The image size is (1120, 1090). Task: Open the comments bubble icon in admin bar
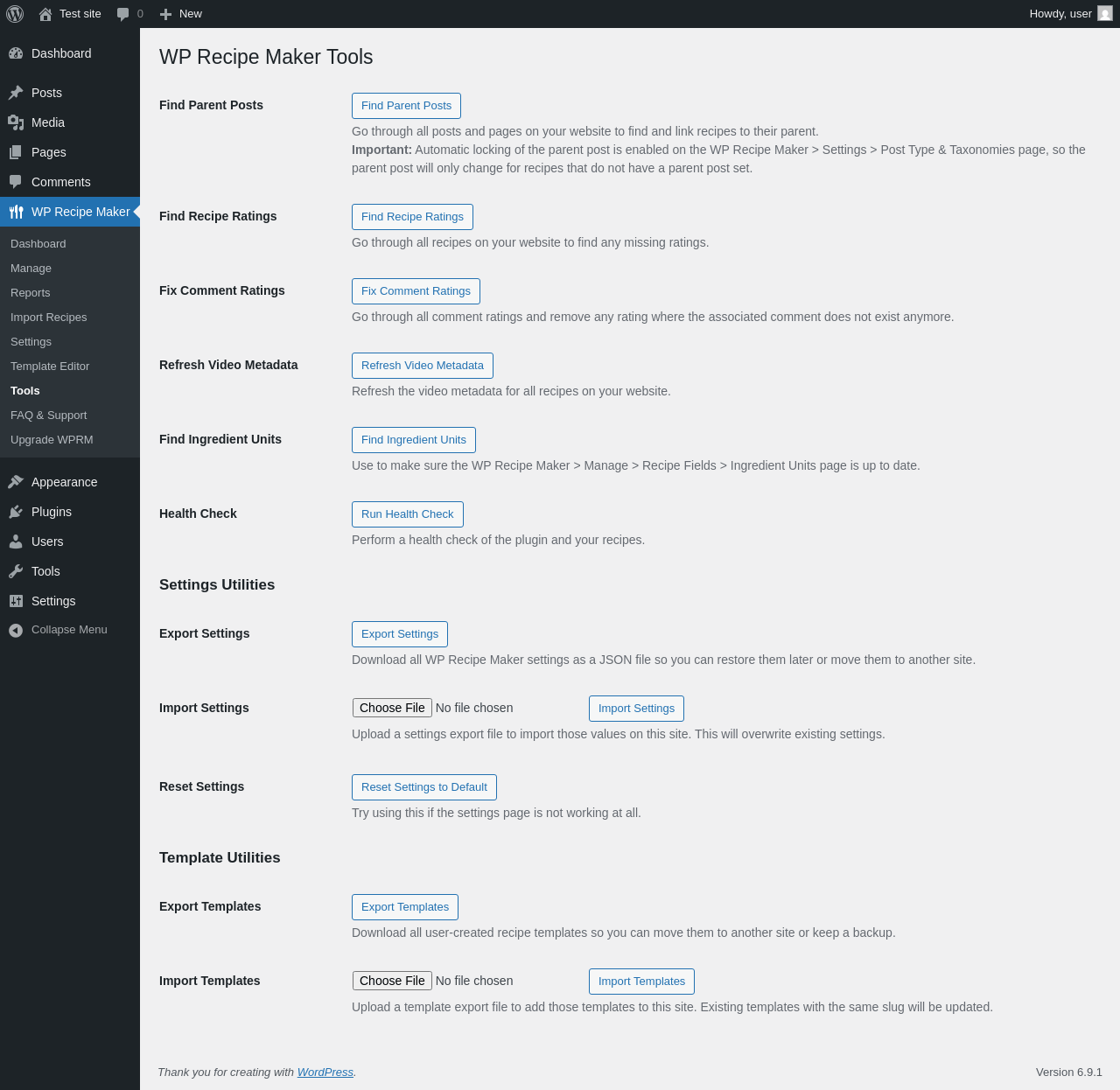point(123,14)
